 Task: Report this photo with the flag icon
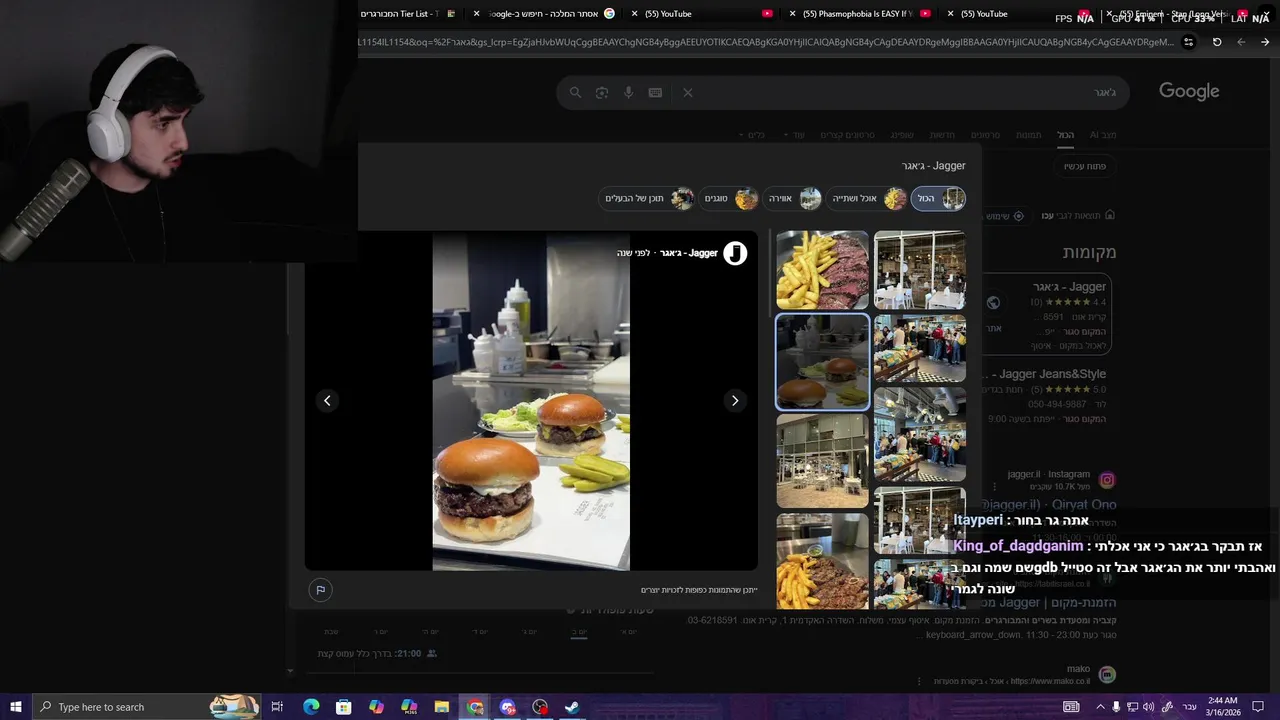tap(320, 590)
